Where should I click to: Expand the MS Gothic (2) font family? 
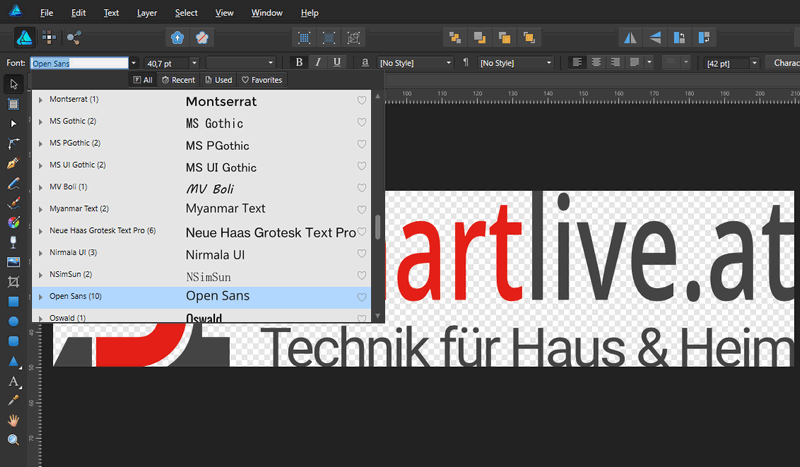[40, 122]
